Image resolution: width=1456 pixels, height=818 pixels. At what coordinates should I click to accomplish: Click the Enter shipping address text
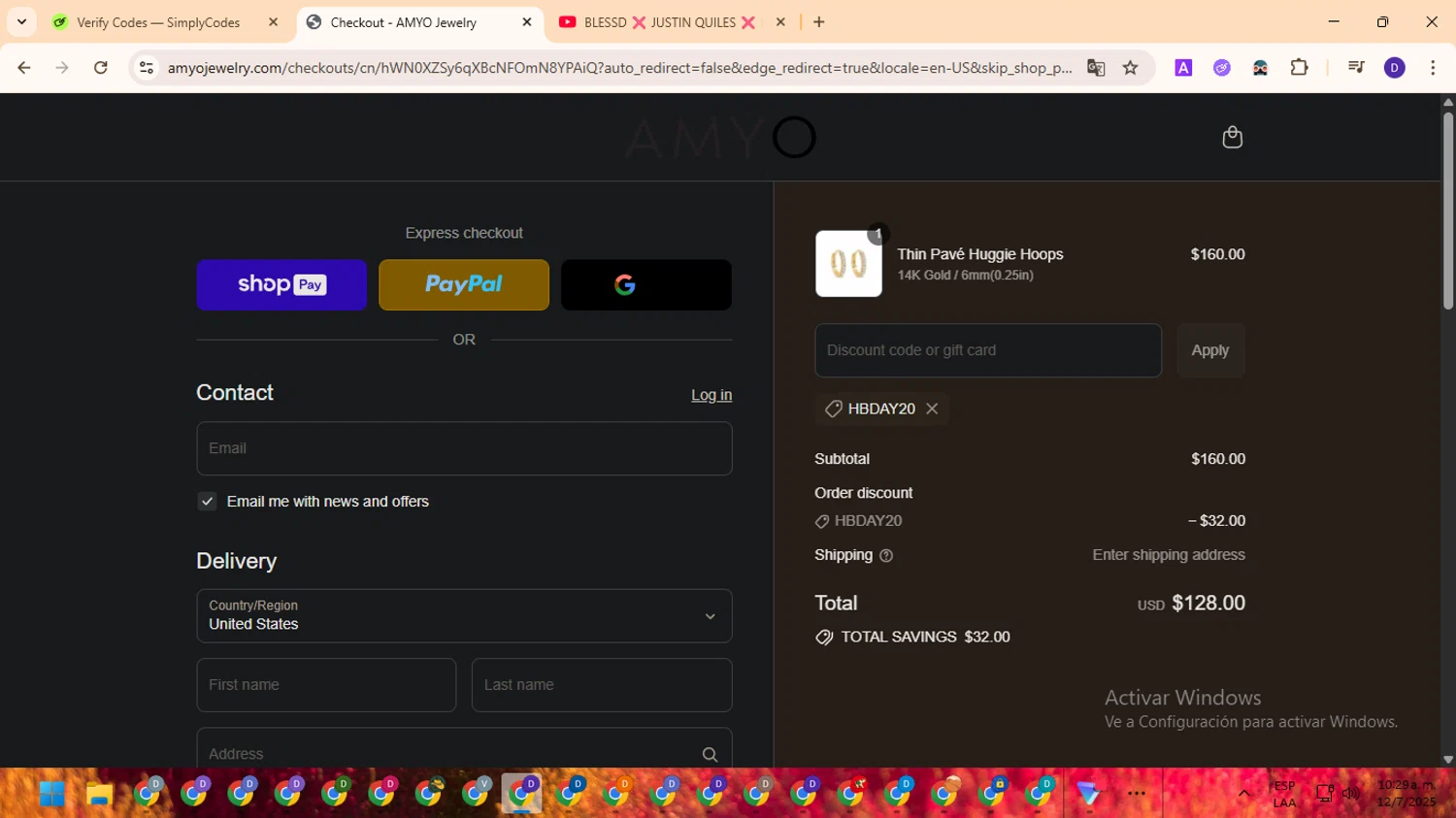tap(1169, 555)
